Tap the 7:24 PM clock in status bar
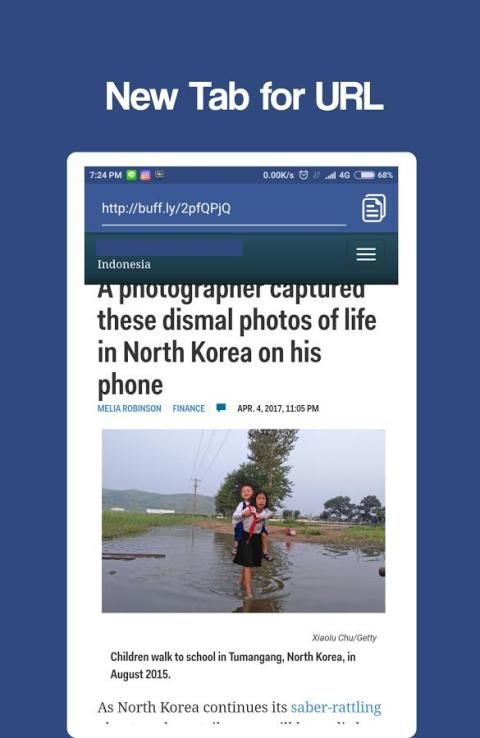The height and width of the screenshot is (738, 480). pos(105,175)
